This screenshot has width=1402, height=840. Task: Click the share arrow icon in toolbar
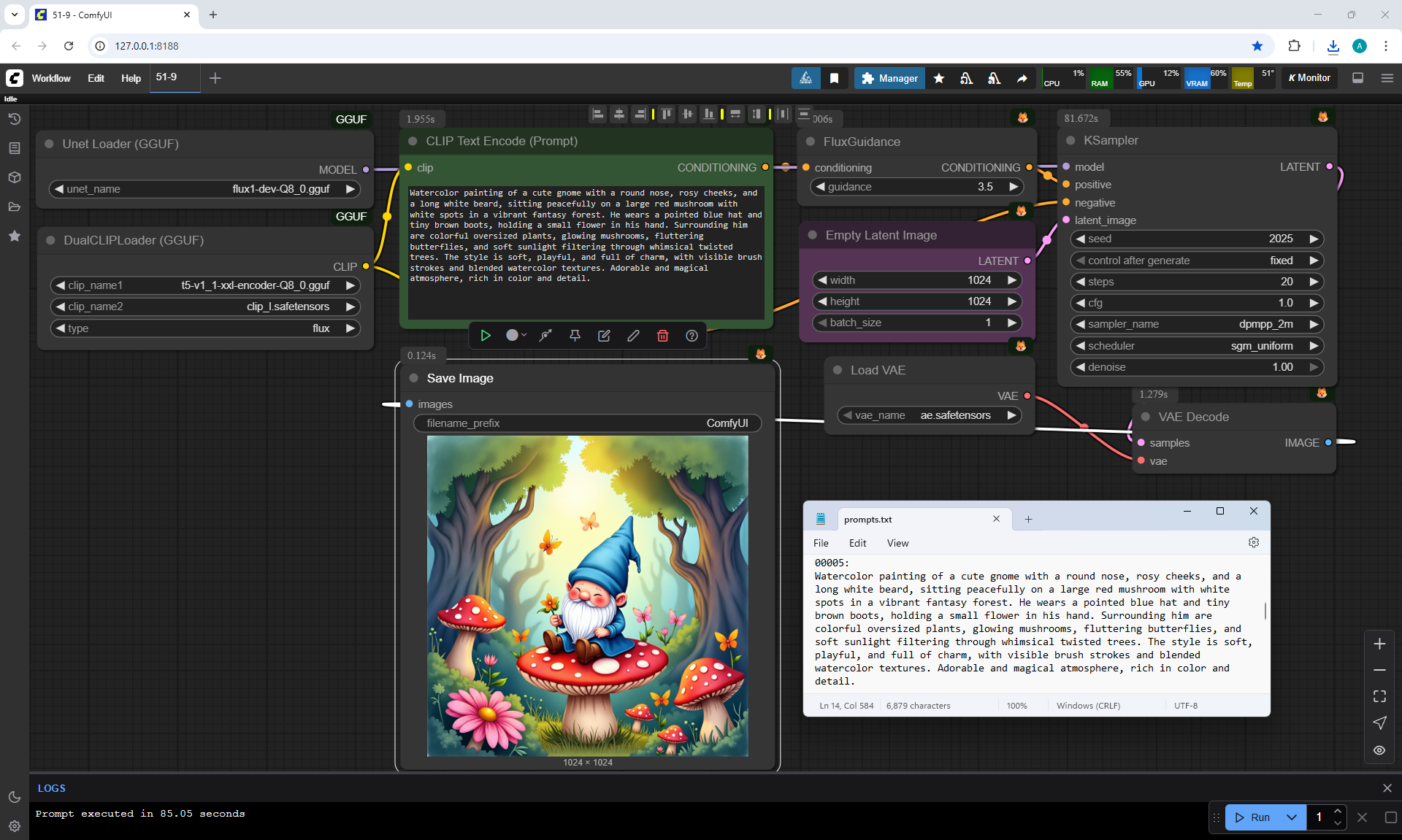click(1022, 78)
